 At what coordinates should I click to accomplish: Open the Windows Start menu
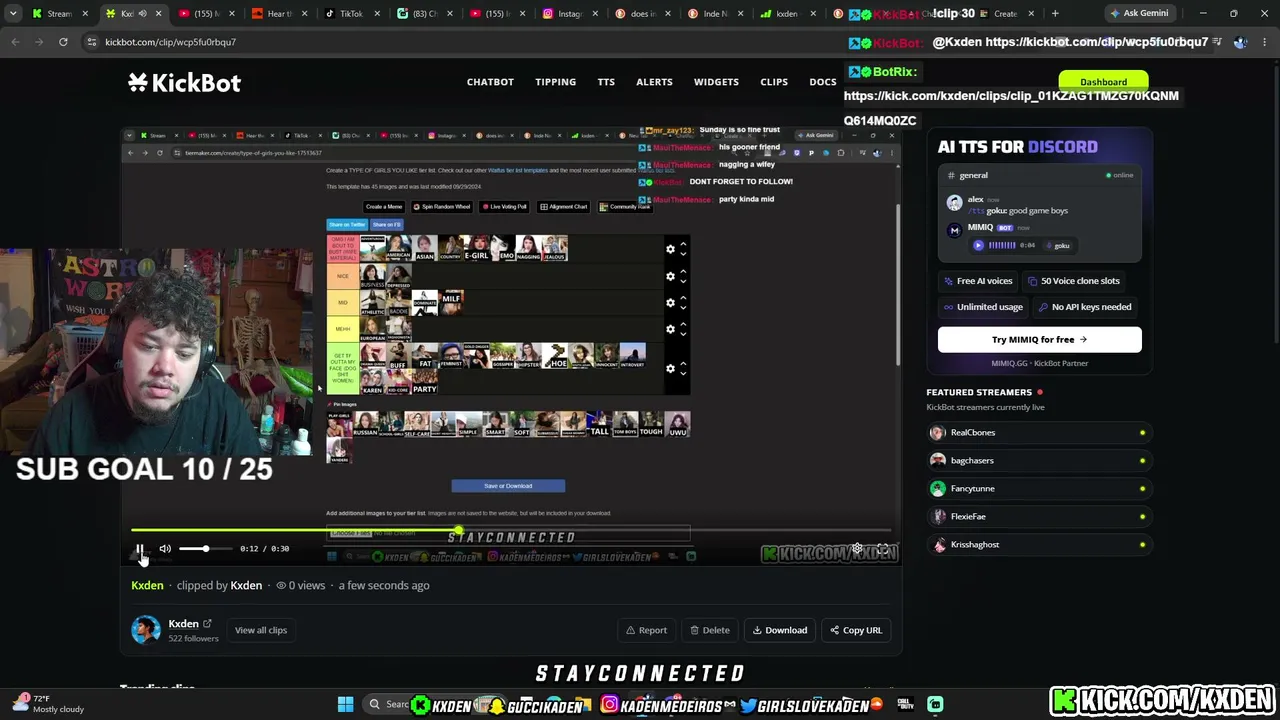(x=345, y=705)
